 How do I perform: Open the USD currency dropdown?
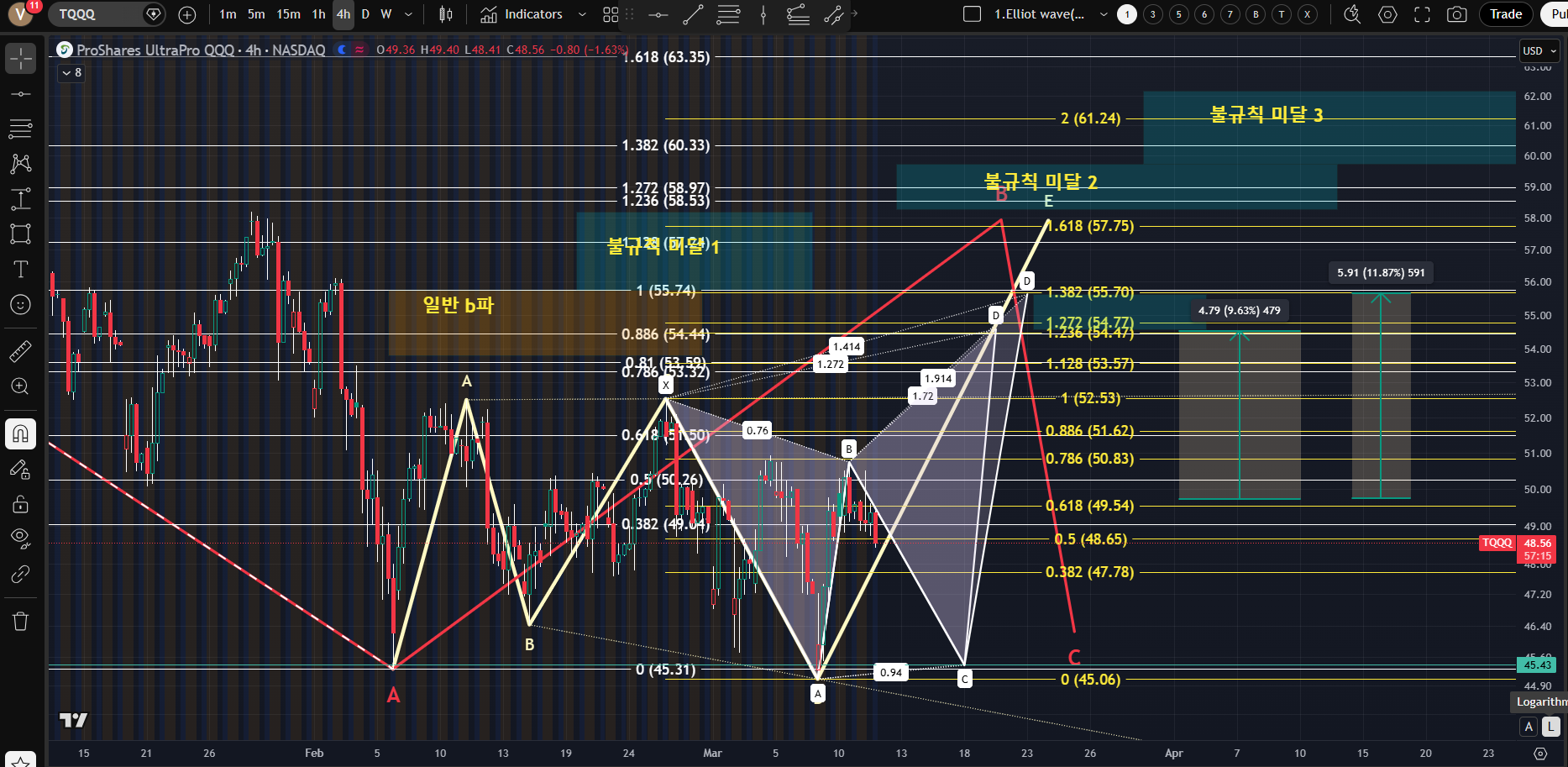(1539, 50)
